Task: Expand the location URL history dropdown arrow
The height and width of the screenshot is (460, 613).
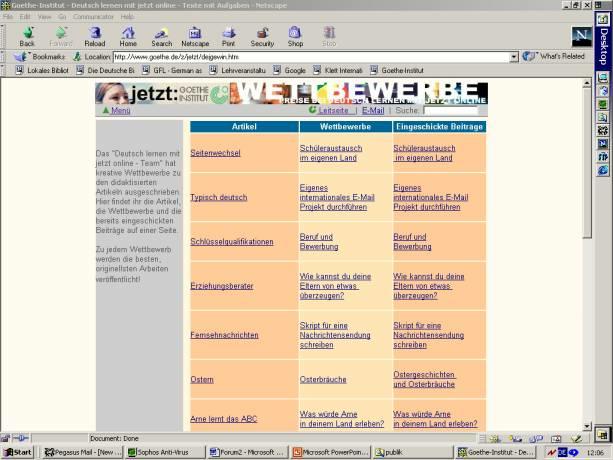Action: click(x=514, y=57)
